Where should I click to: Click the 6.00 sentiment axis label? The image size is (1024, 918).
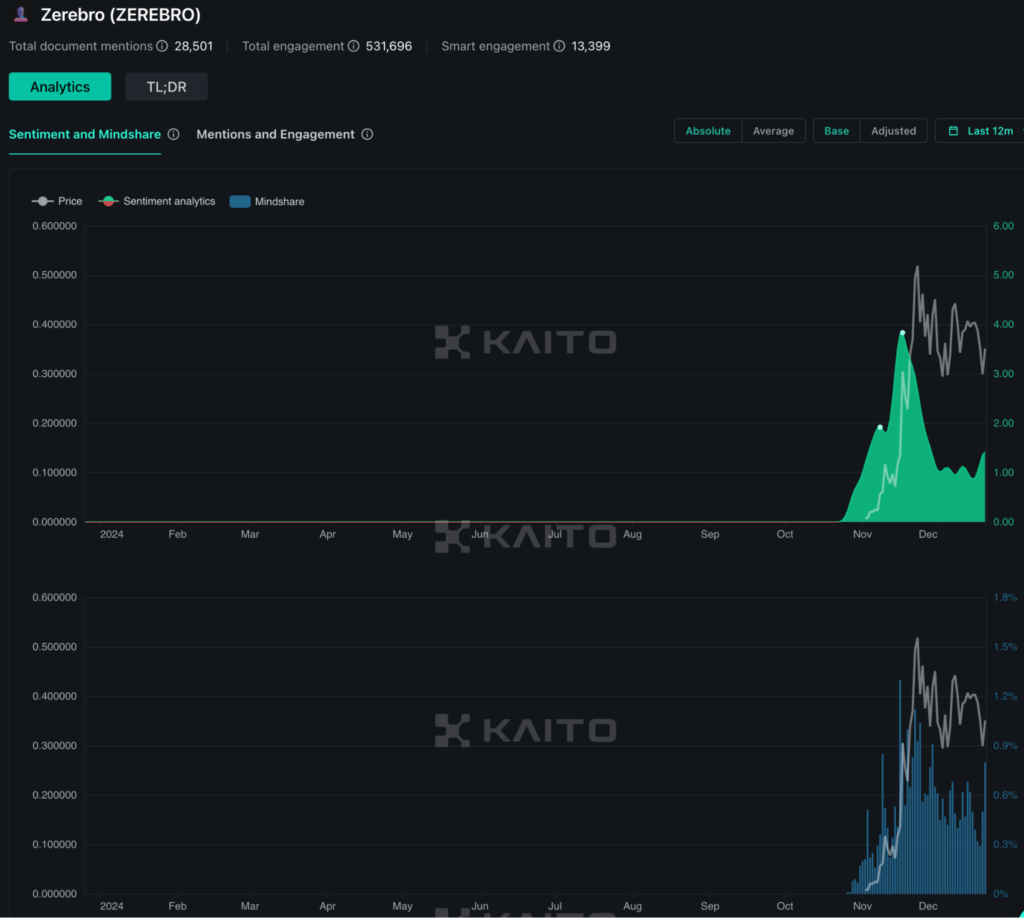click(1003, 226)
